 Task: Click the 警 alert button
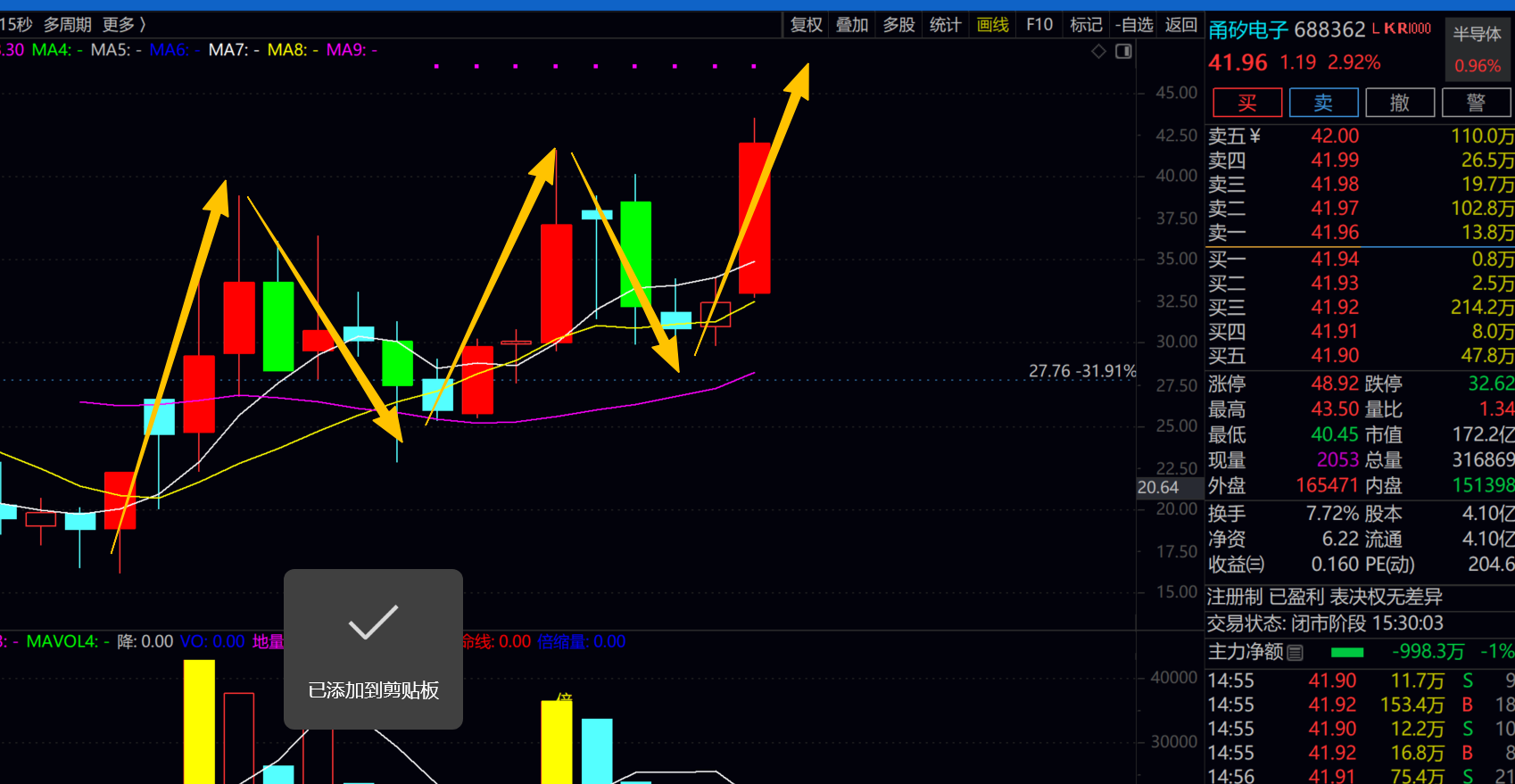(1476, 103)
